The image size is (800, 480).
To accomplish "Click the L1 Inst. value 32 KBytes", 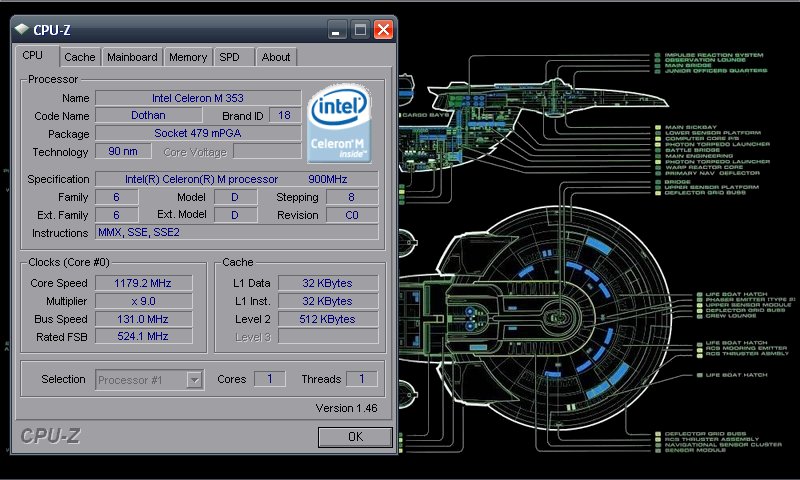I will (x=328, y=301).
